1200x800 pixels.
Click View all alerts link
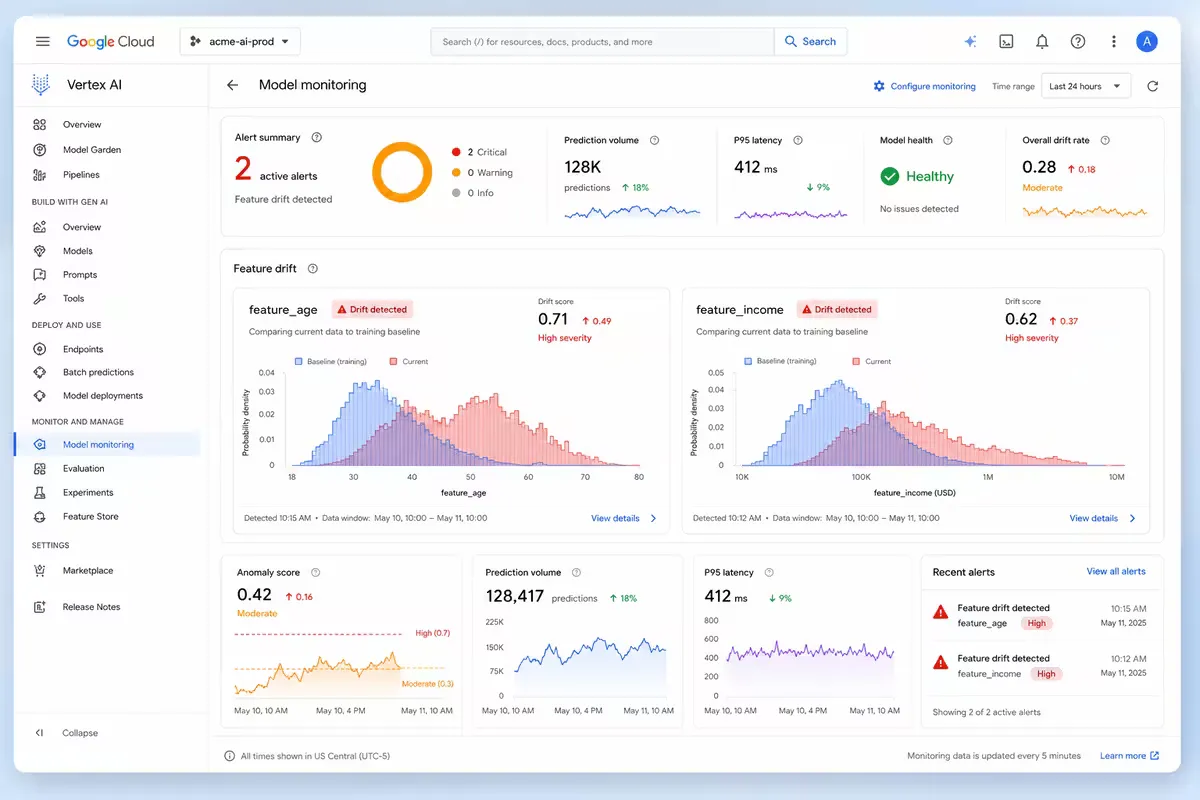click(x=1116, y=571)
